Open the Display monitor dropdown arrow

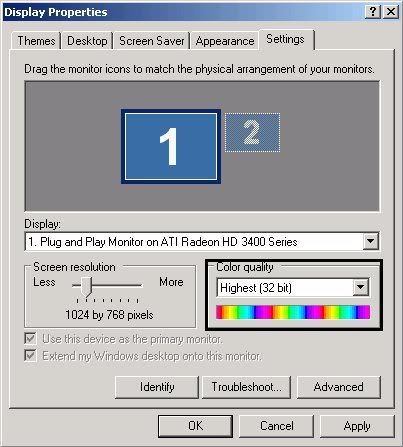371,241
